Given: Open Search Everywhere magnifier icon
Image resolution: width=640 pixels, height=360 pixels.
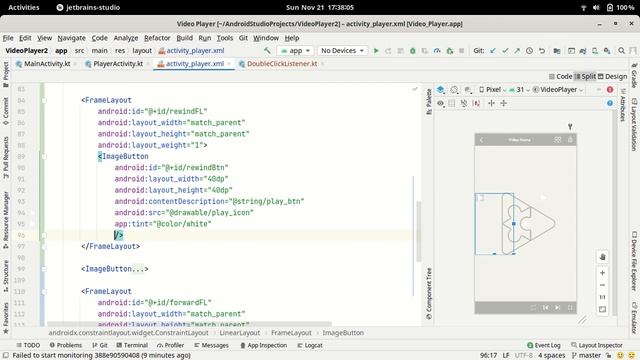Looking at the screenshot, I should coord(621,51).
